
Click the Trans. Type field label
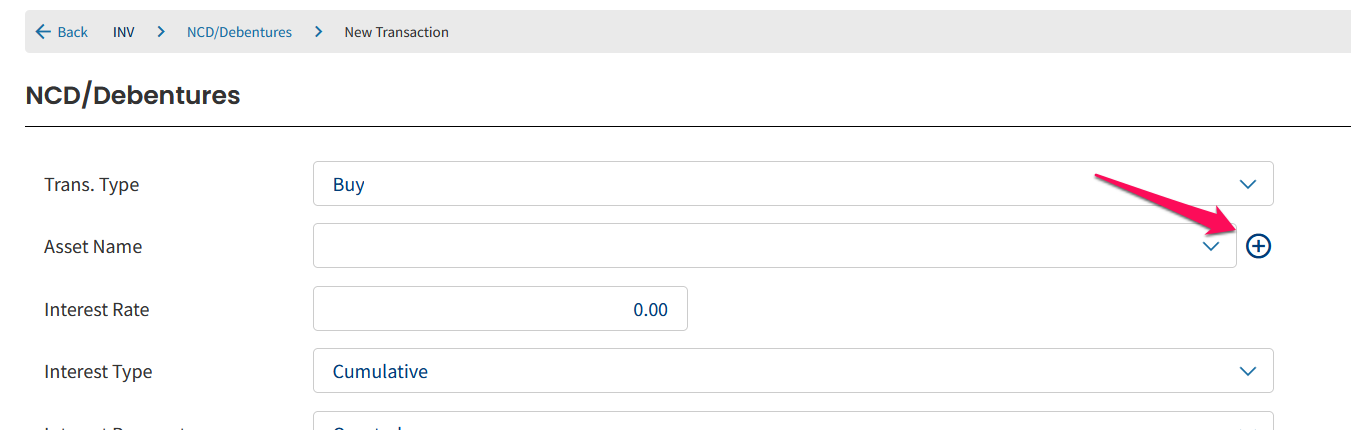click(x=92, y=185)
